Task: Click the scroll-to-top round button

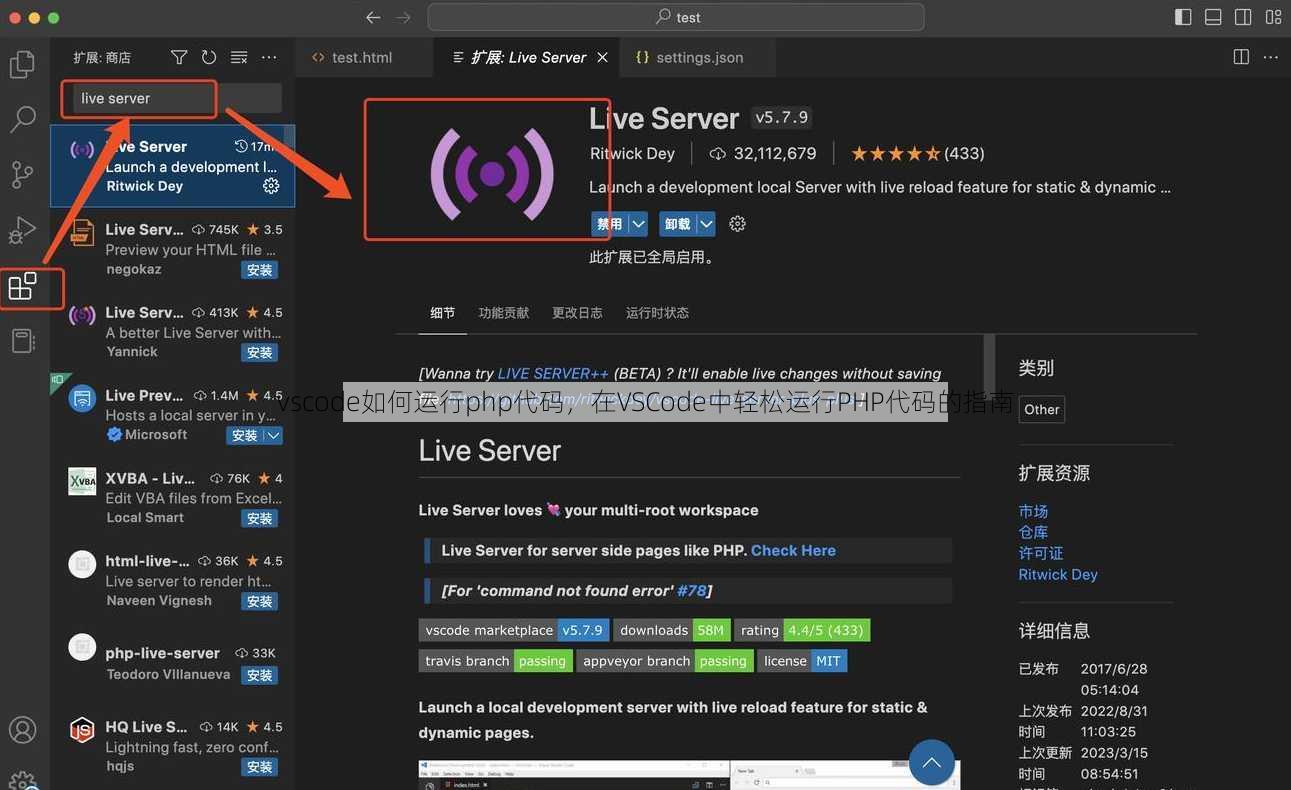Action: [932, 764]
